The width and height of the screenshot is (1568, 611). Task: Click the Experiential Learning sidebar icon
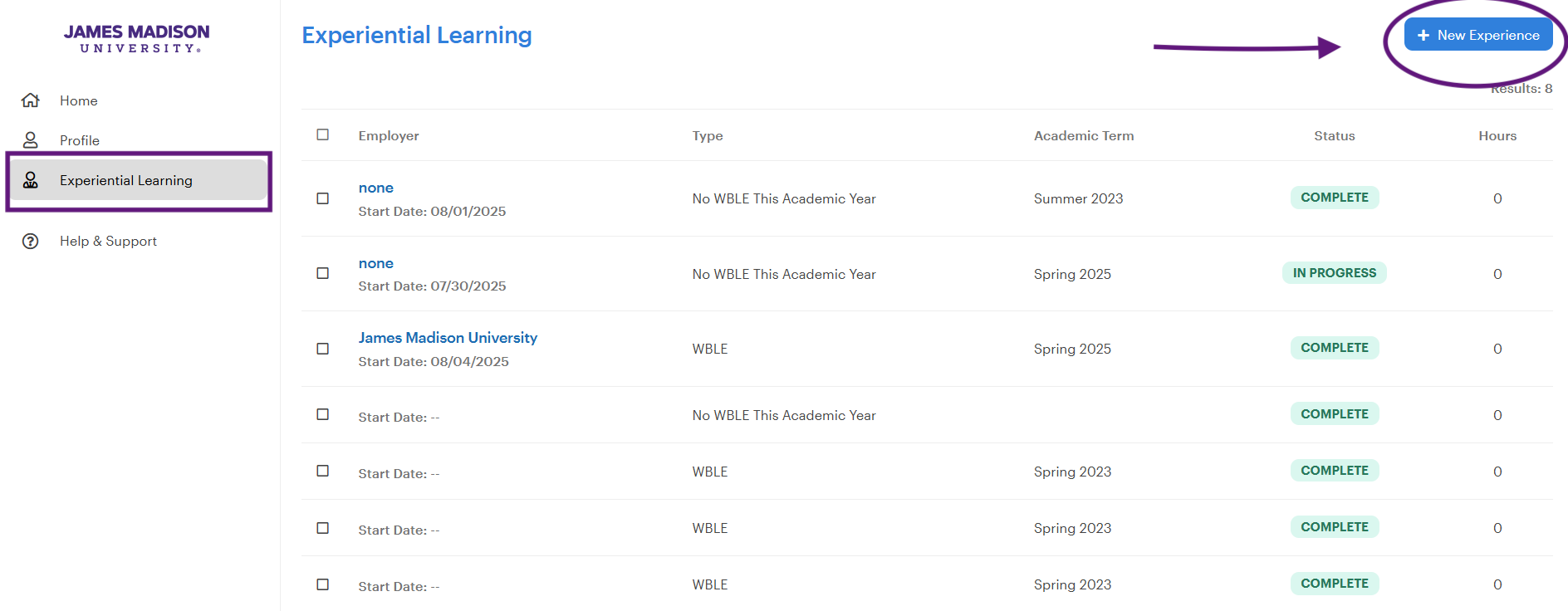[31, 180]
